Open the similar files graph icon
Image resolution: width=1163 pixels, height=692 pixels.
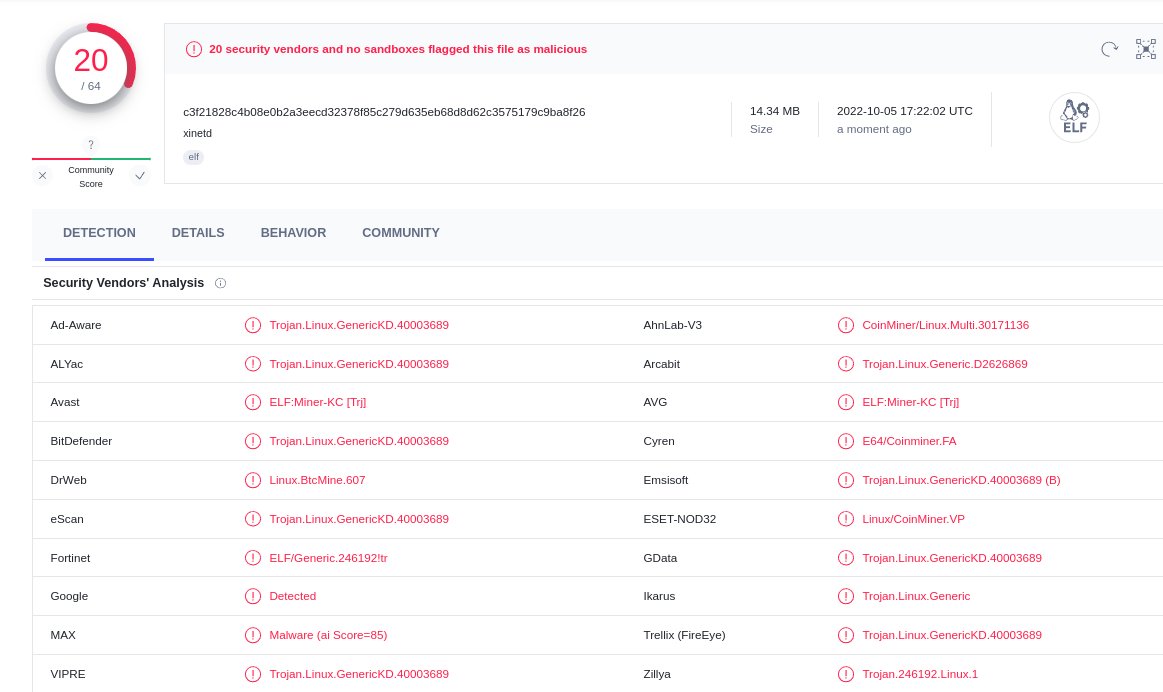pyautogui.click(x=1145, y=49)
